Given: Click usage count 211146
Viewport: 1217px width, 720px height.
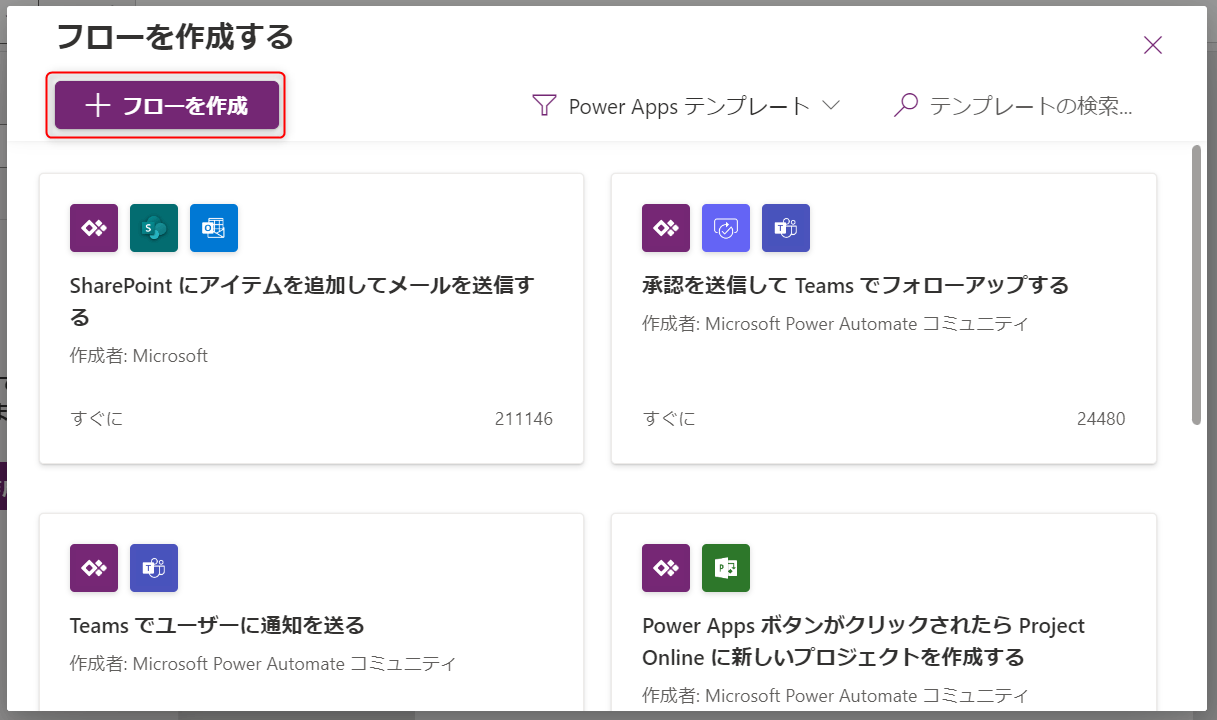Looking at the screenshot, I should pos(524,418).
